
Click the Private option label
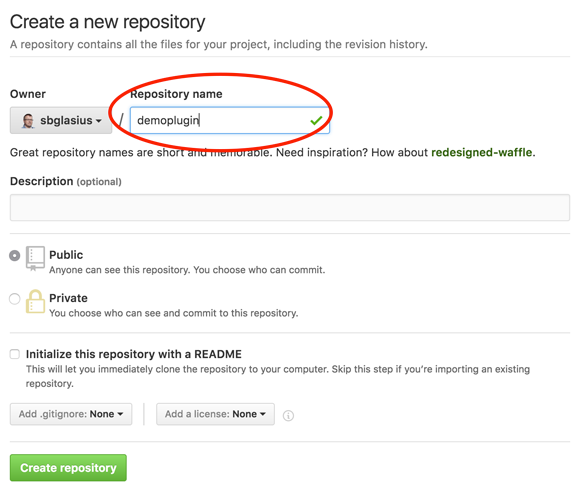(68, 298)
